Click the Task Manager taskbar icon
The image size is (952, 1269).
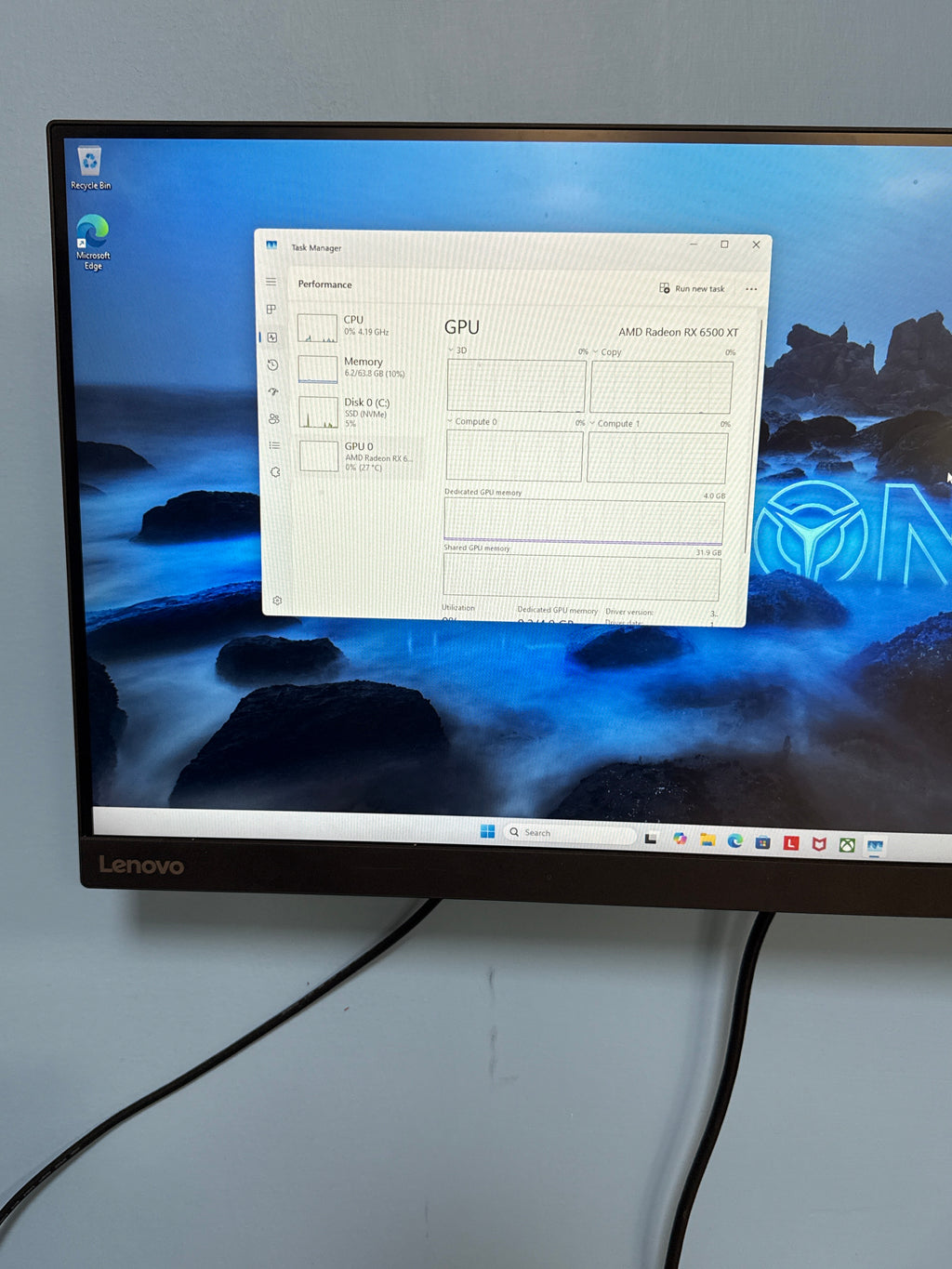tap(875, 846)
